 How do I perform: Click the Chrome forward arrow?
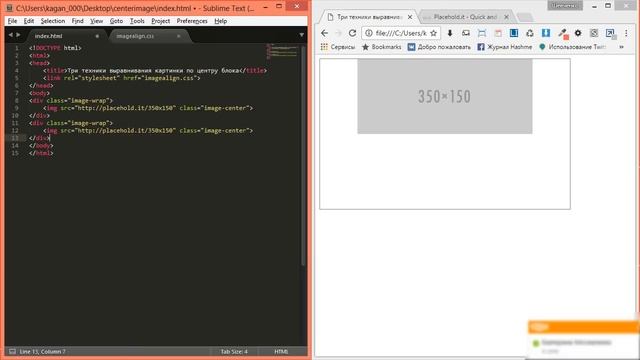click(x=338, y=33)
